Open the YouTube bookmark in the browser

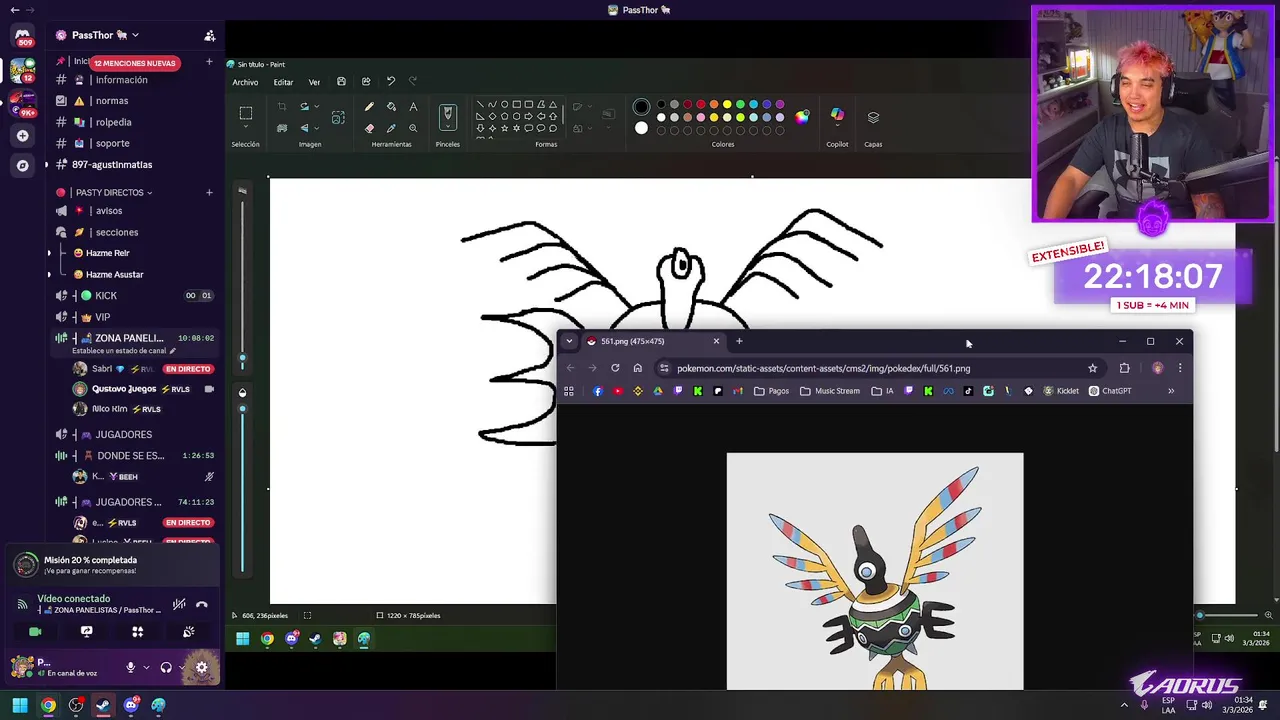pyautogui.click(x=618, y=391)
